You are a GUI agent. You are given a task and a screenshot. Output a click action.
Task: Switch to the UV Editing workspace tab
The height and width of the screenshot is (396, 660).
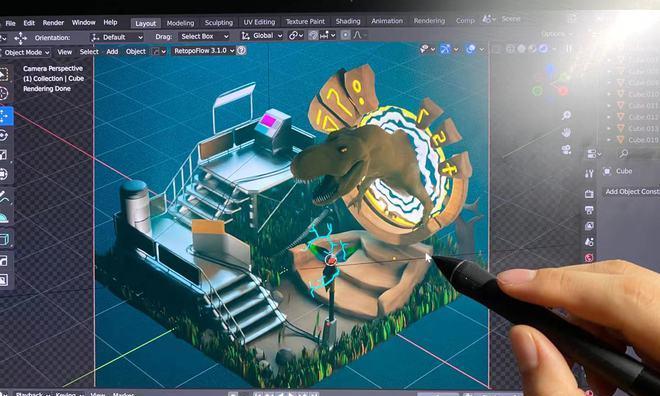[x=259, y=22]
